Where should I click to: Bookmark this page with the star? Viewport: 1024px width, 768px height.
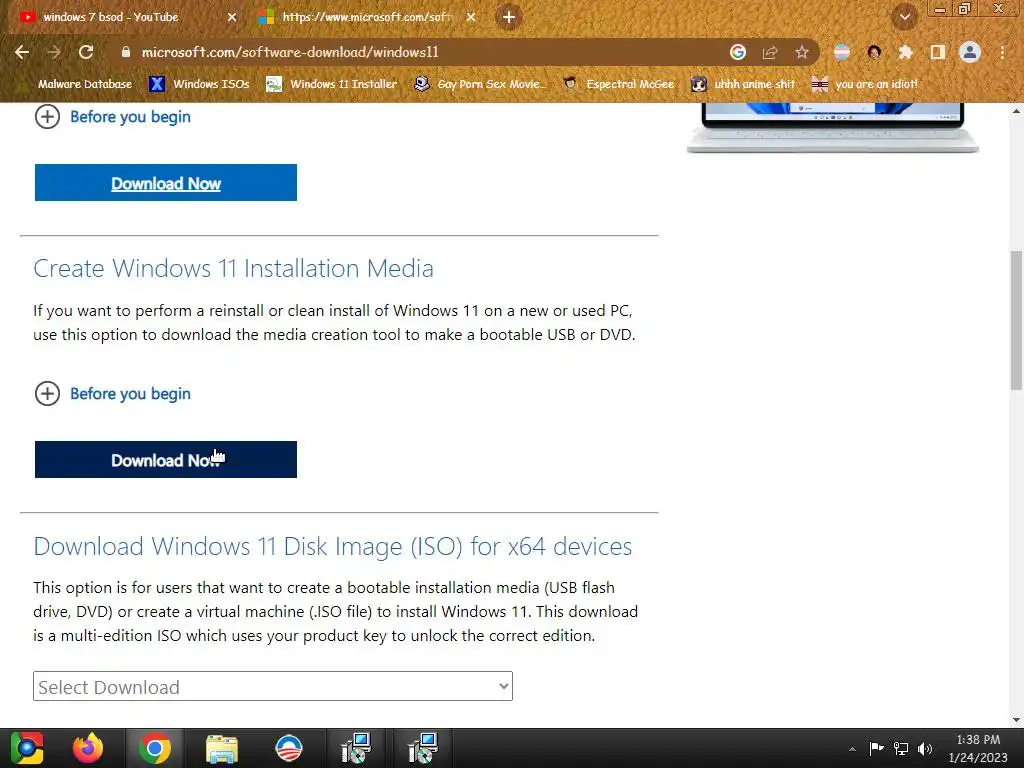802,52
